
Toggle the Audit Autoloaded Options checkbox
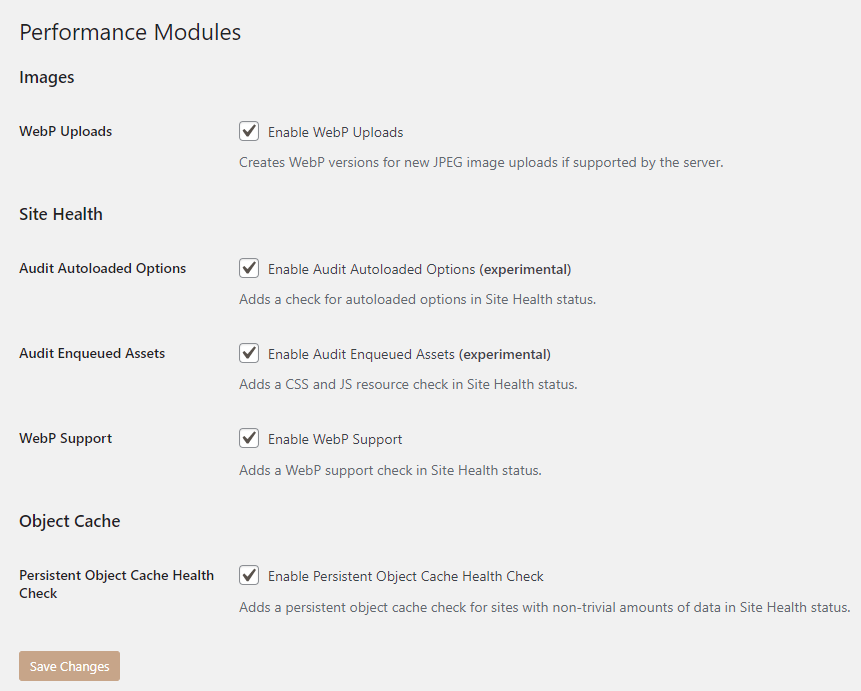(x=249, y=268)
